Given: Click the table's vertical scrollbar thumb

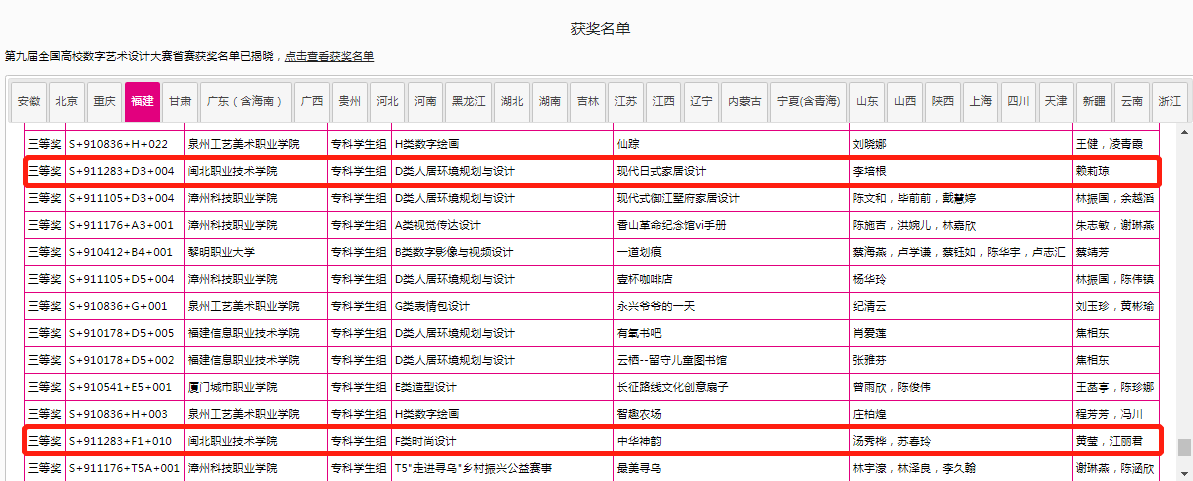Looking at the screenshot, I should pos(1183,447).
